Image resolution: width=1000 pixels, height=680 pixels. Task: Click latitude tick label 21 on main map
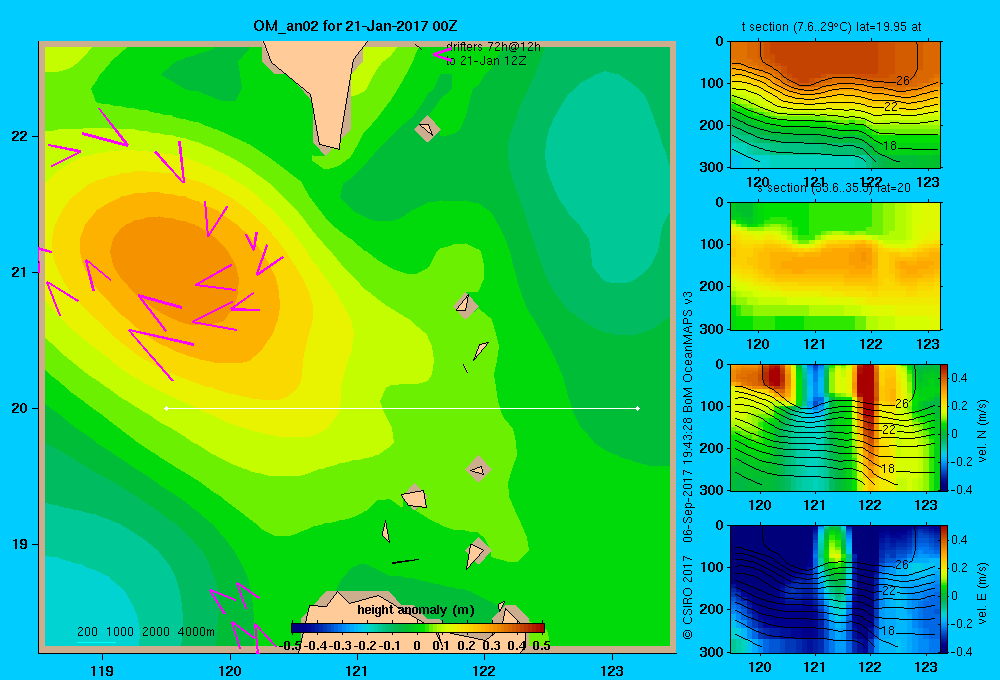20,272
